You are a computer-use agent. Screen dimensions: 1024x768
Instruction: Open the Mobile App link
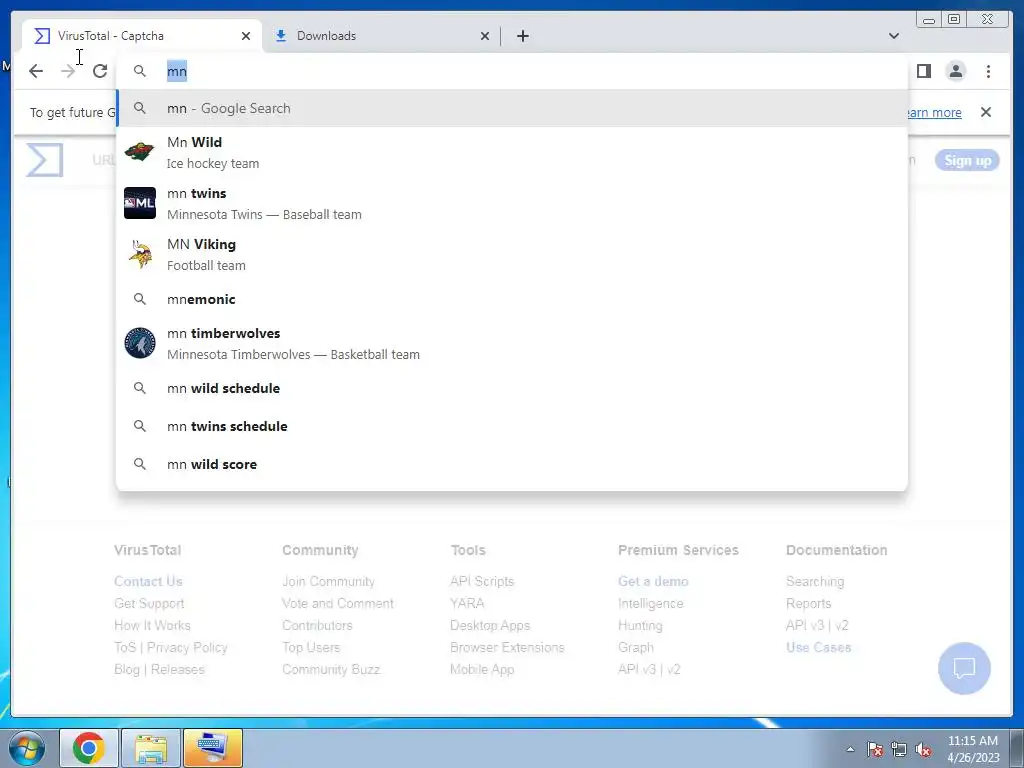pos(482,669)
